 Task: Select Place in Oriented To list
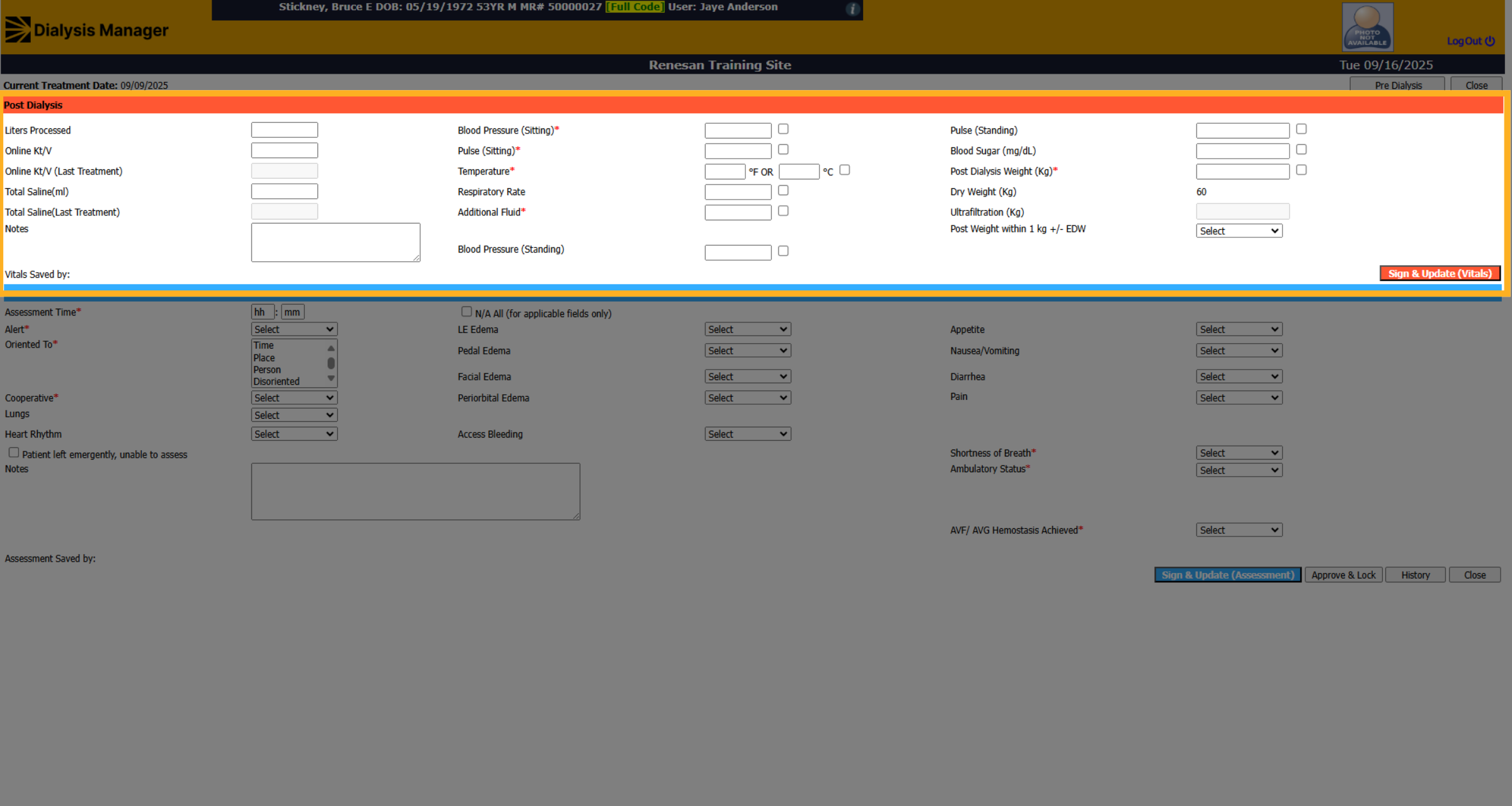tap(289, 358)
